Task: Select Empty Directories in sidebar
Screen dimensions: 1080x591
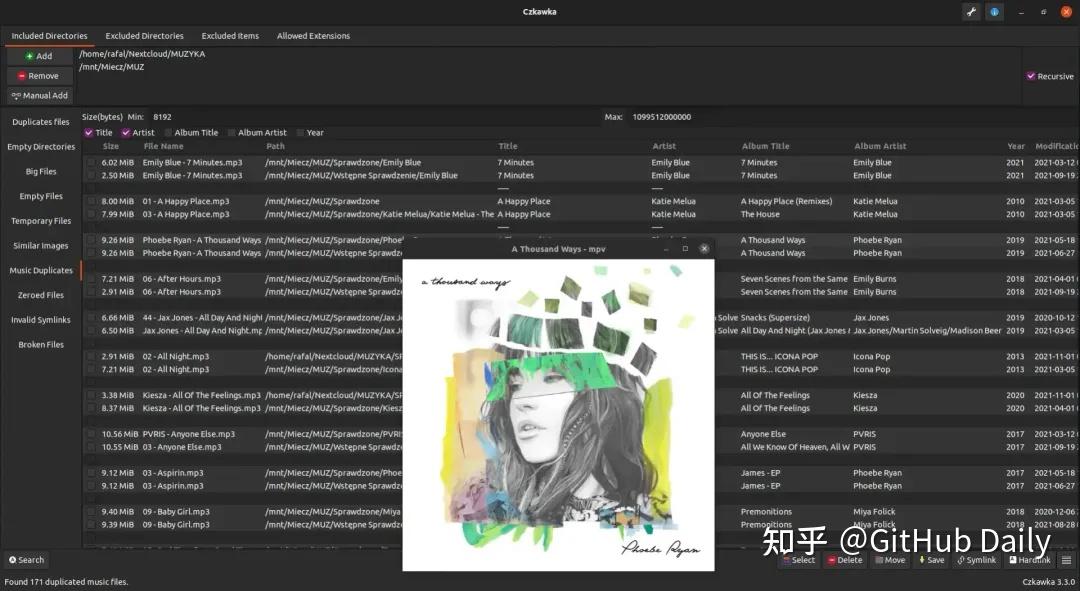Action: pos(41,147)
